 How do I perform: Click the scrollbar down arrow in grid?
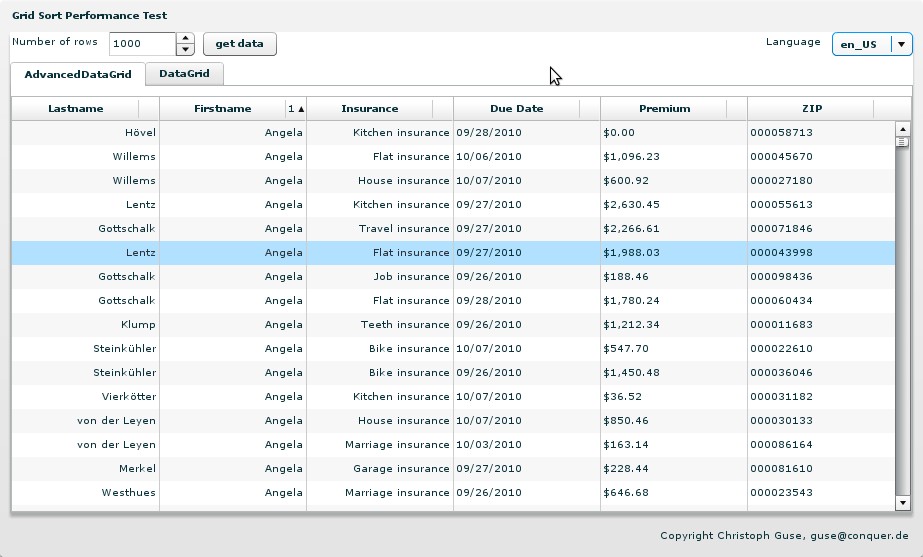(x=902, y=503)
